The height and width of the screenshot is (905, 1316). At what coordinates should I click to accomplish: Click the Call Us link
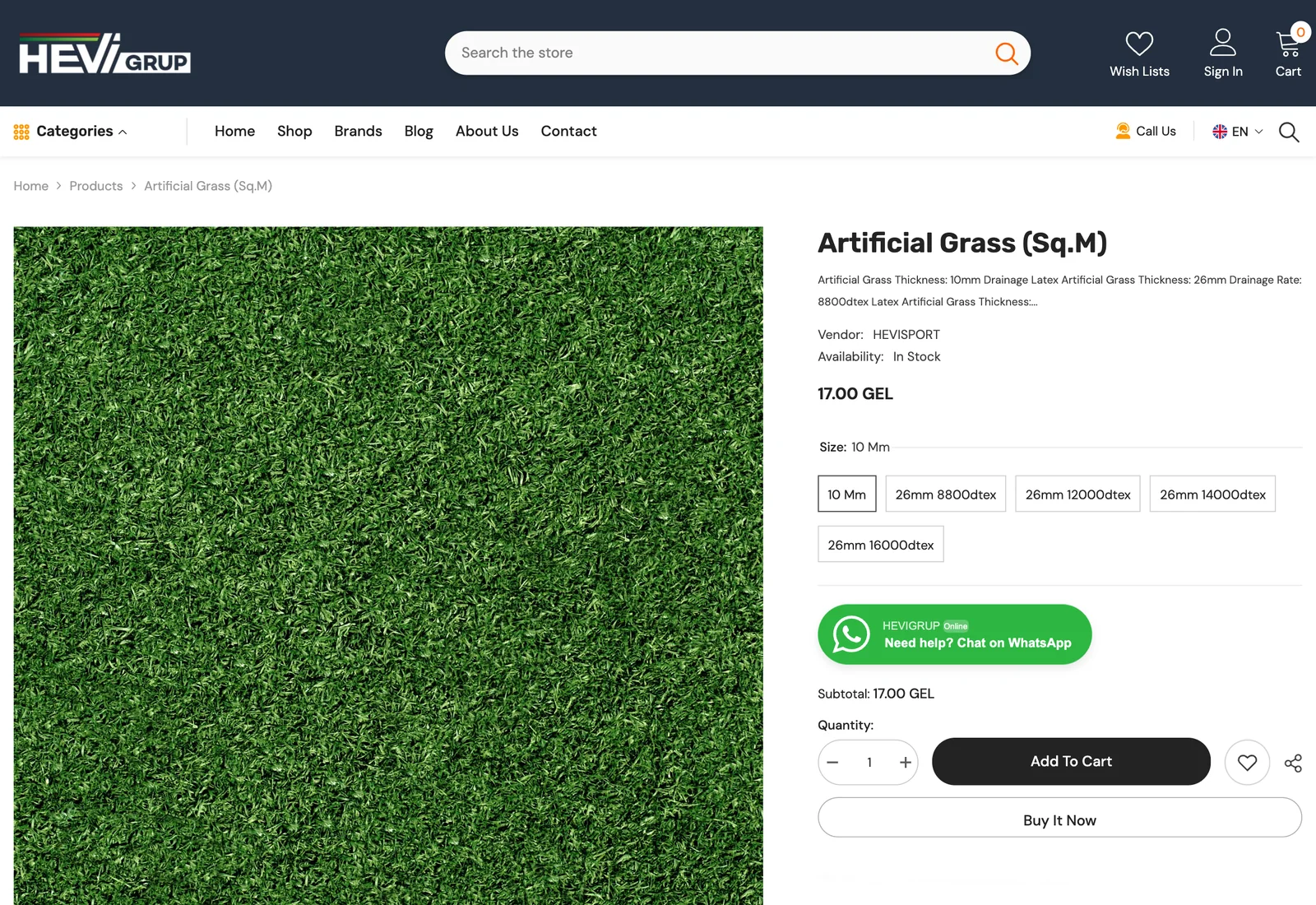[1146, 132]
